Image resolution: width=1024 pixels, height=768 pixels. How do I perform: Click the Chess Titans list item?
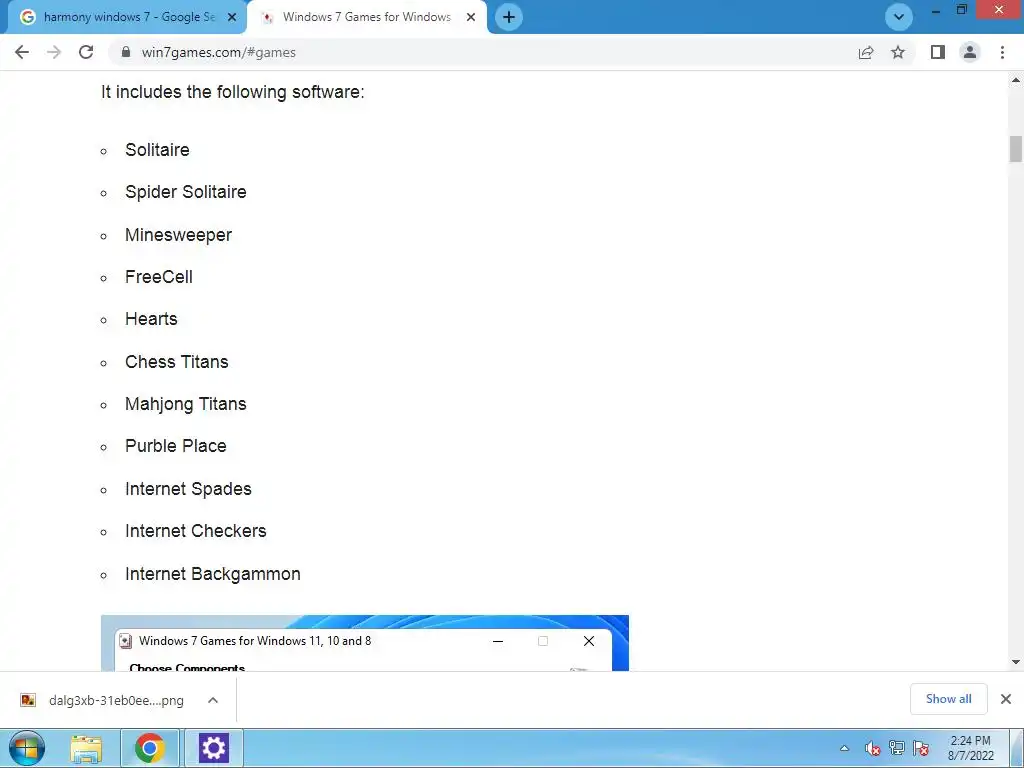[176, 362]
